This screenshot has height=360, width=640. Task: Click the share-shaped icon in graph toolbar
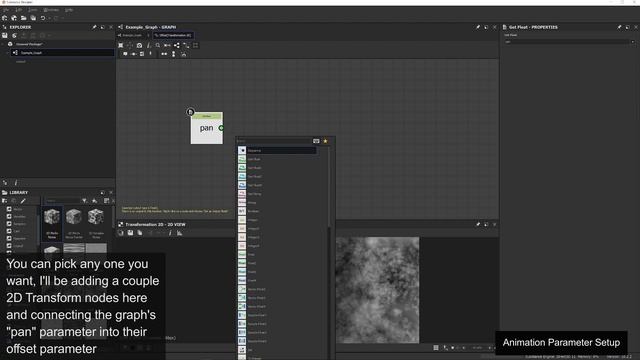tap(177, 45)
